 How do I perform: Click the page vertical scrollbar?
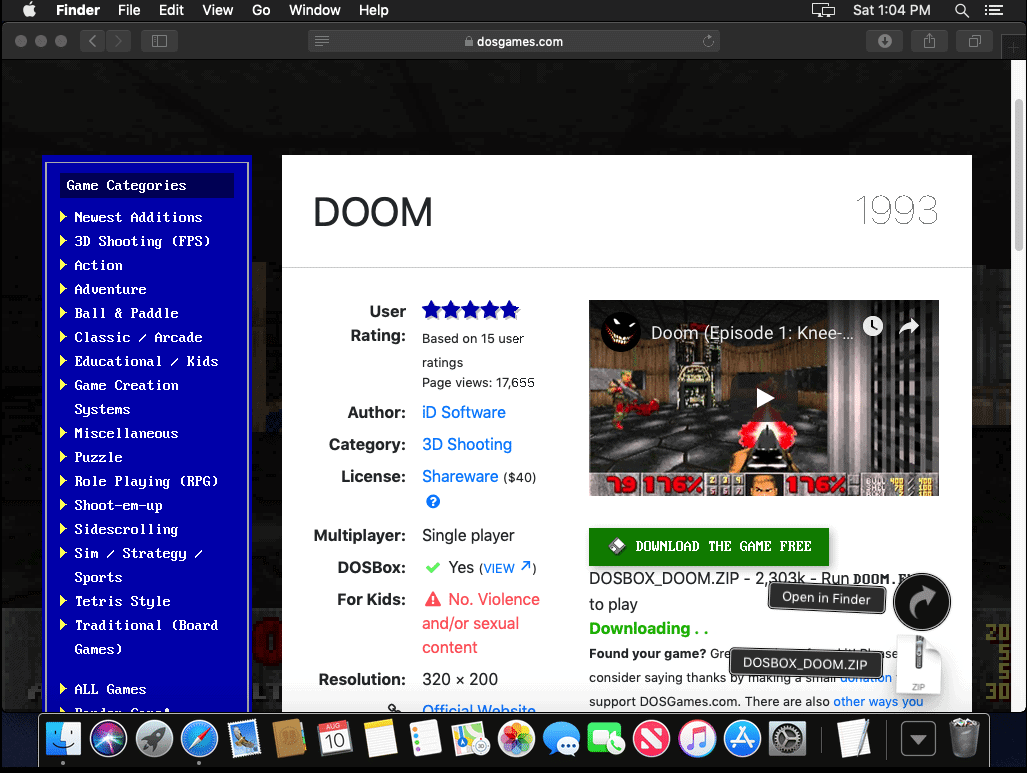pos(1018,174)
